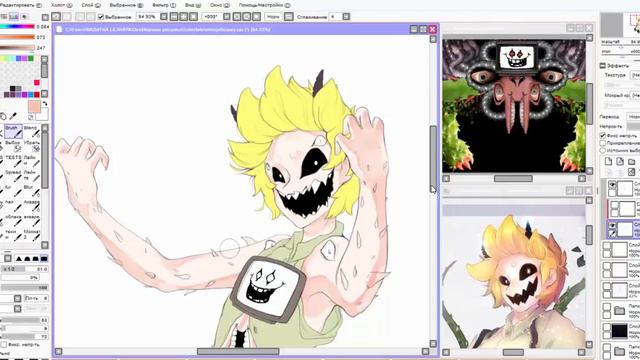Select the Мохнат 2 brush
Viewport: 640px width, 360px height.
pos(31,235)
